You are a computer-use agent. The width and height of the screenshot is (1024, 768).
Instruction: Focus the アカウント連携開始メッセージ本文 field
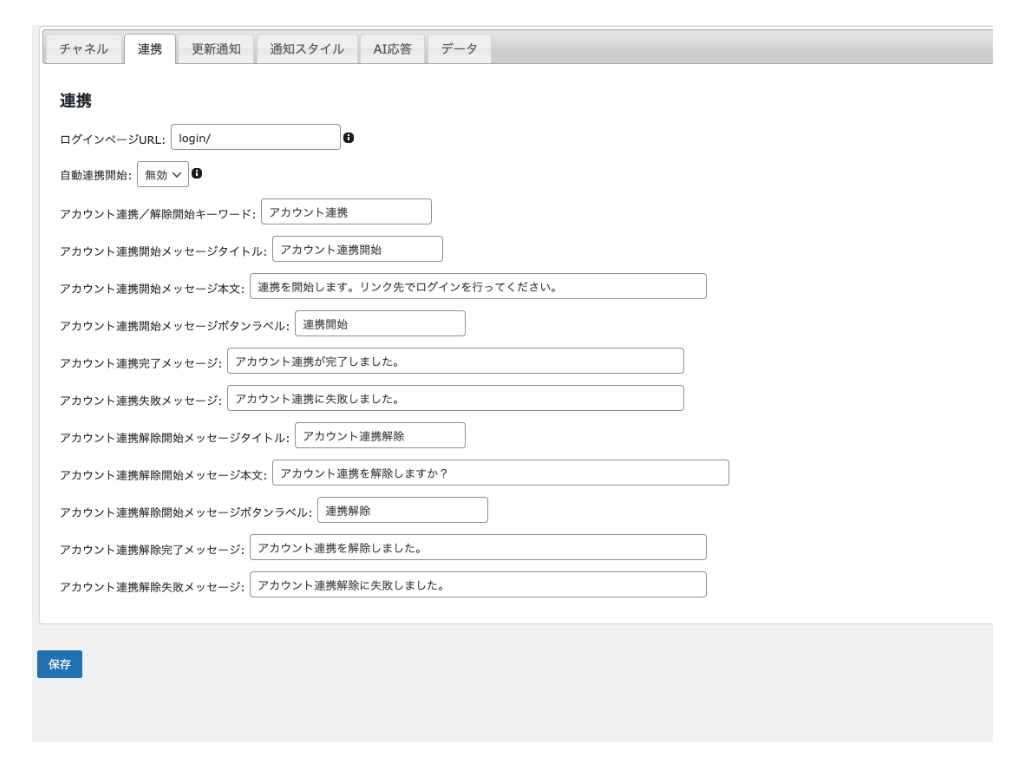point(478,286)
